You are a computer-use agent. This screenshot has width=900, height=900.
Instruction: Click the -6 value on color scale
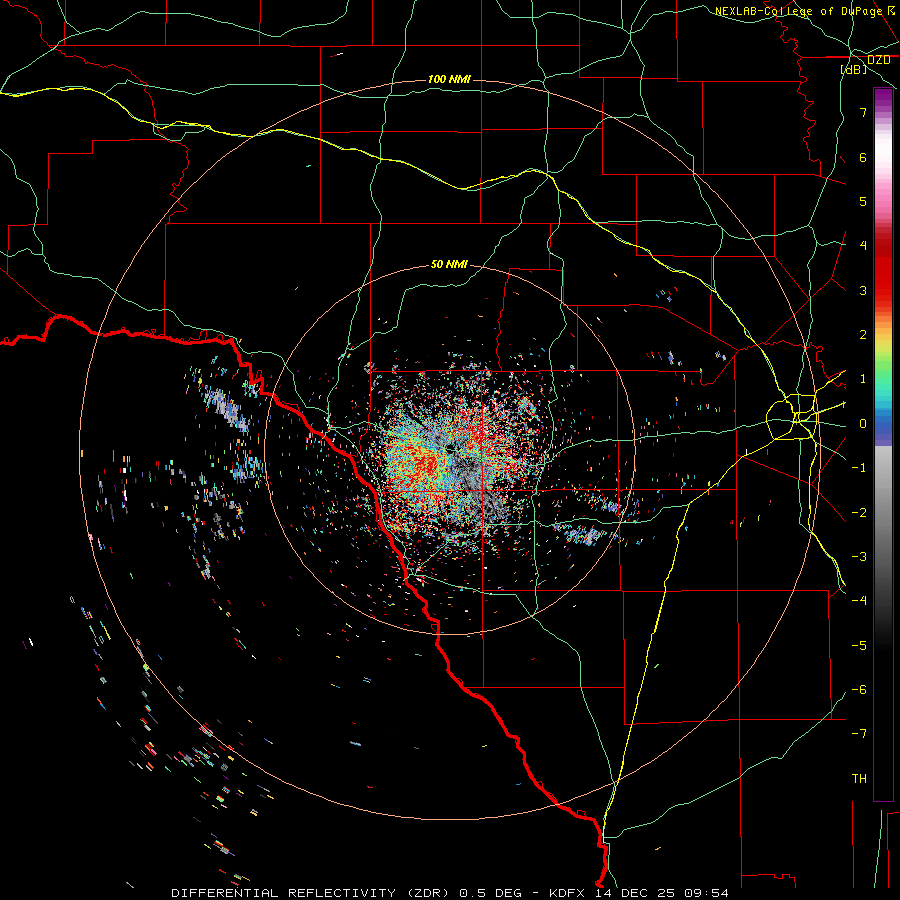859,690
